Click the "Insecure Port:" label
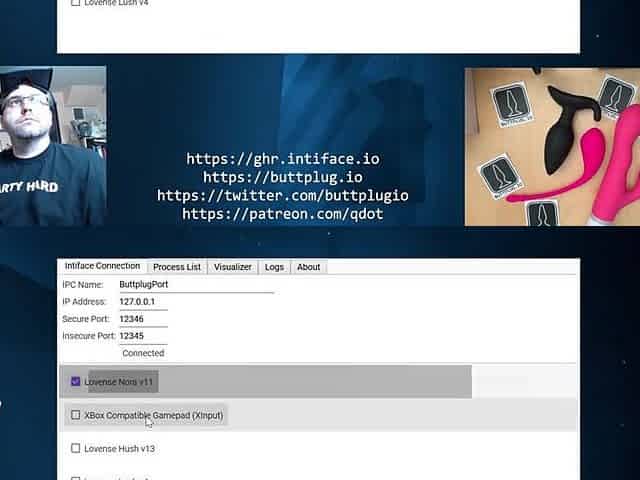This screenshot has height=480, width=640. 89,336
